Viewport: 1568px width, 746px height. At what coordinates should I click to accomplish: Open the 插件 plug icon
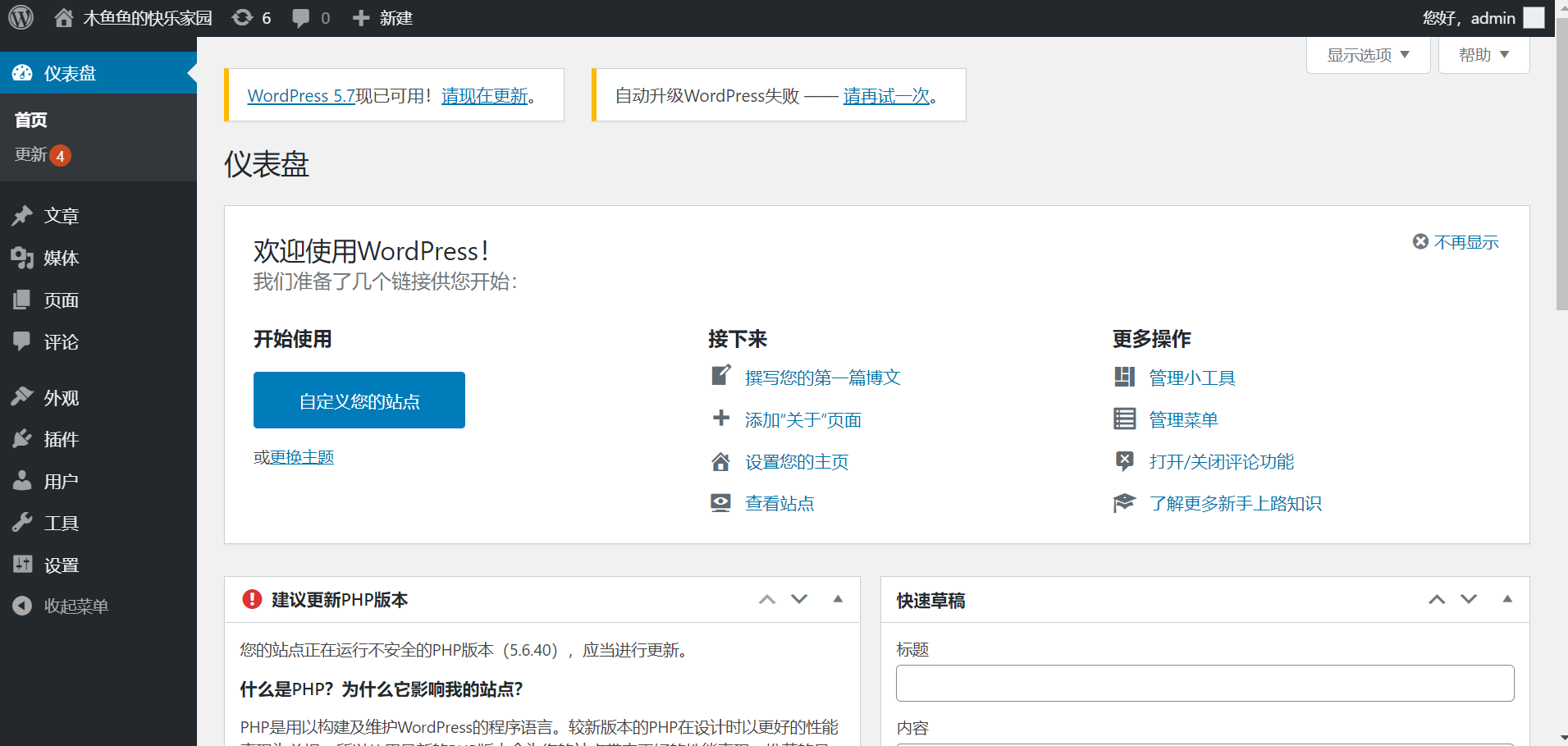pyautogui.click(x=22, y=439)
